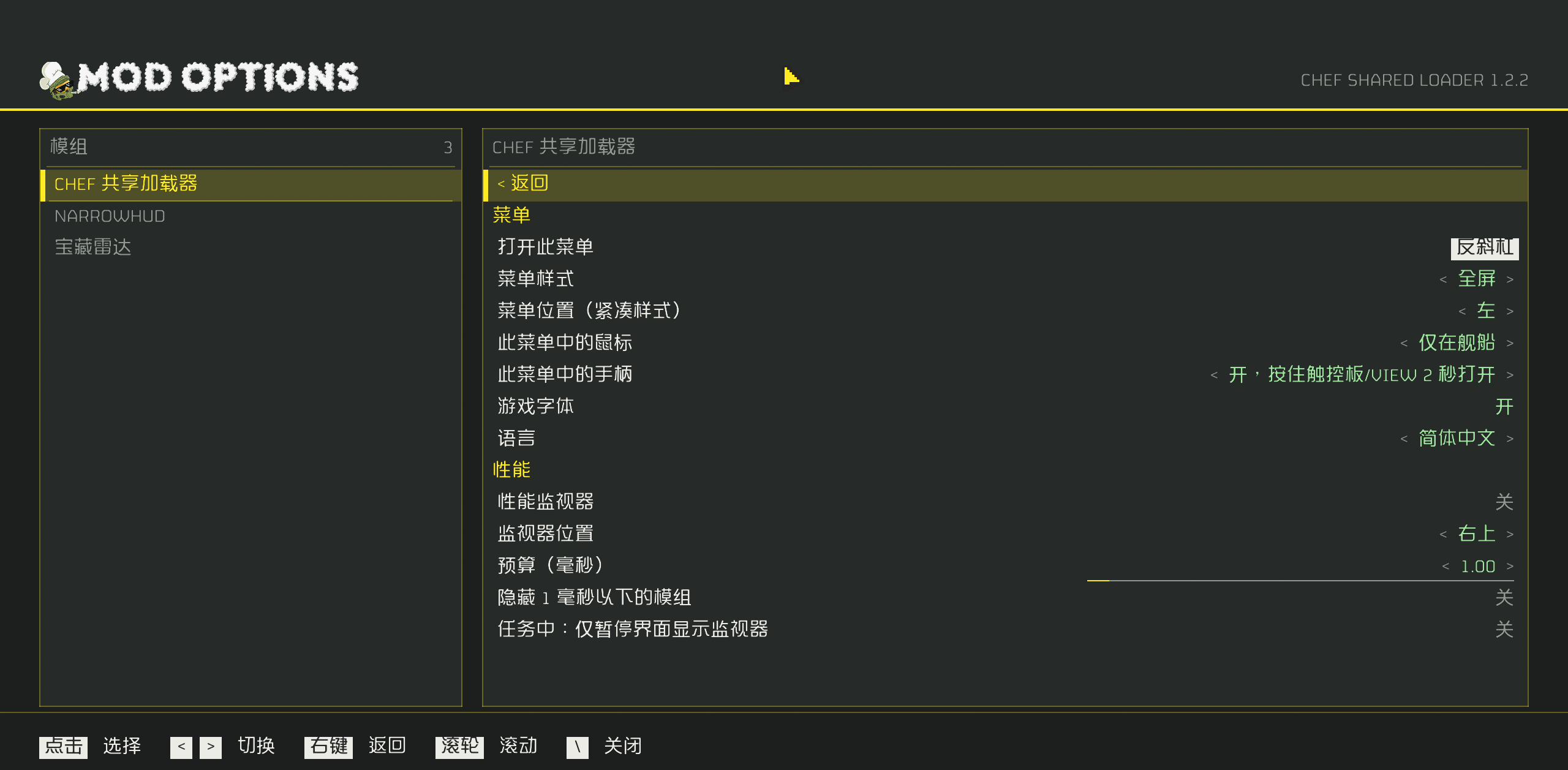Click left arrow next to 1.00
Image resolution: width=1568 pixels, height=770 pixels.
point(1445,566)
